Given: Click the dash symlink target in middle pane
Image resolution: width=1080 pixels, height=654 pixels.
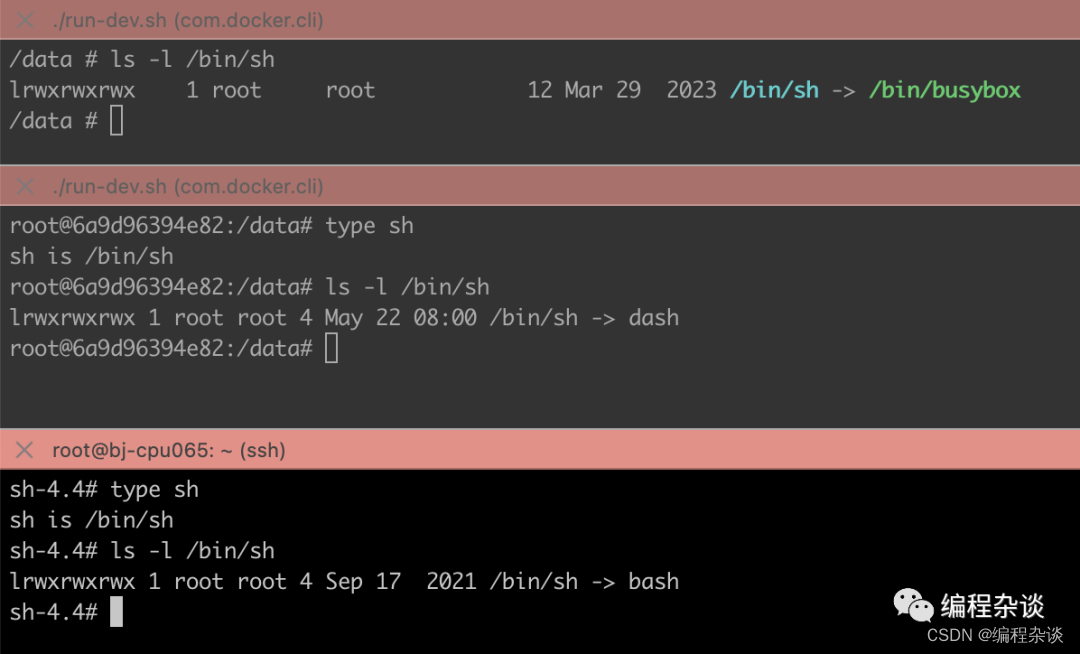Looking at the screenshot, I should 654,317.
